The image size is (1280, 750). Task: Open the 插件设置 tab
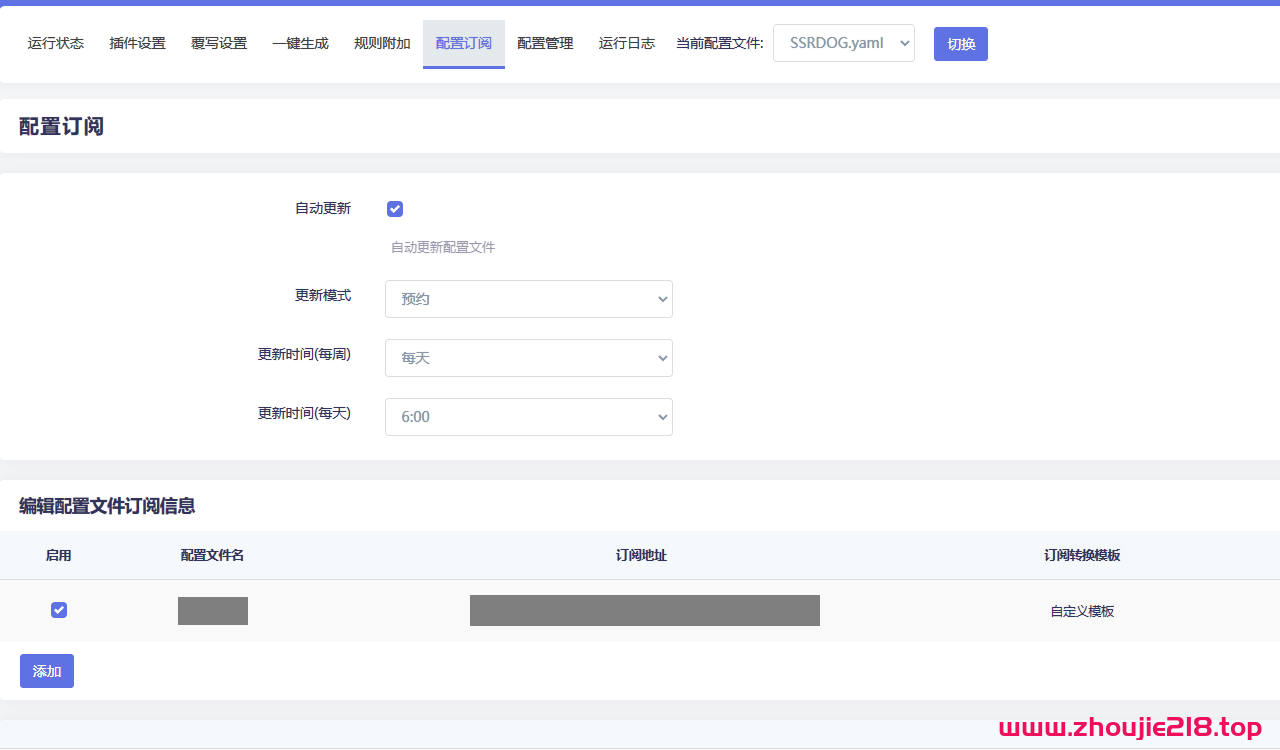point(137,43)
